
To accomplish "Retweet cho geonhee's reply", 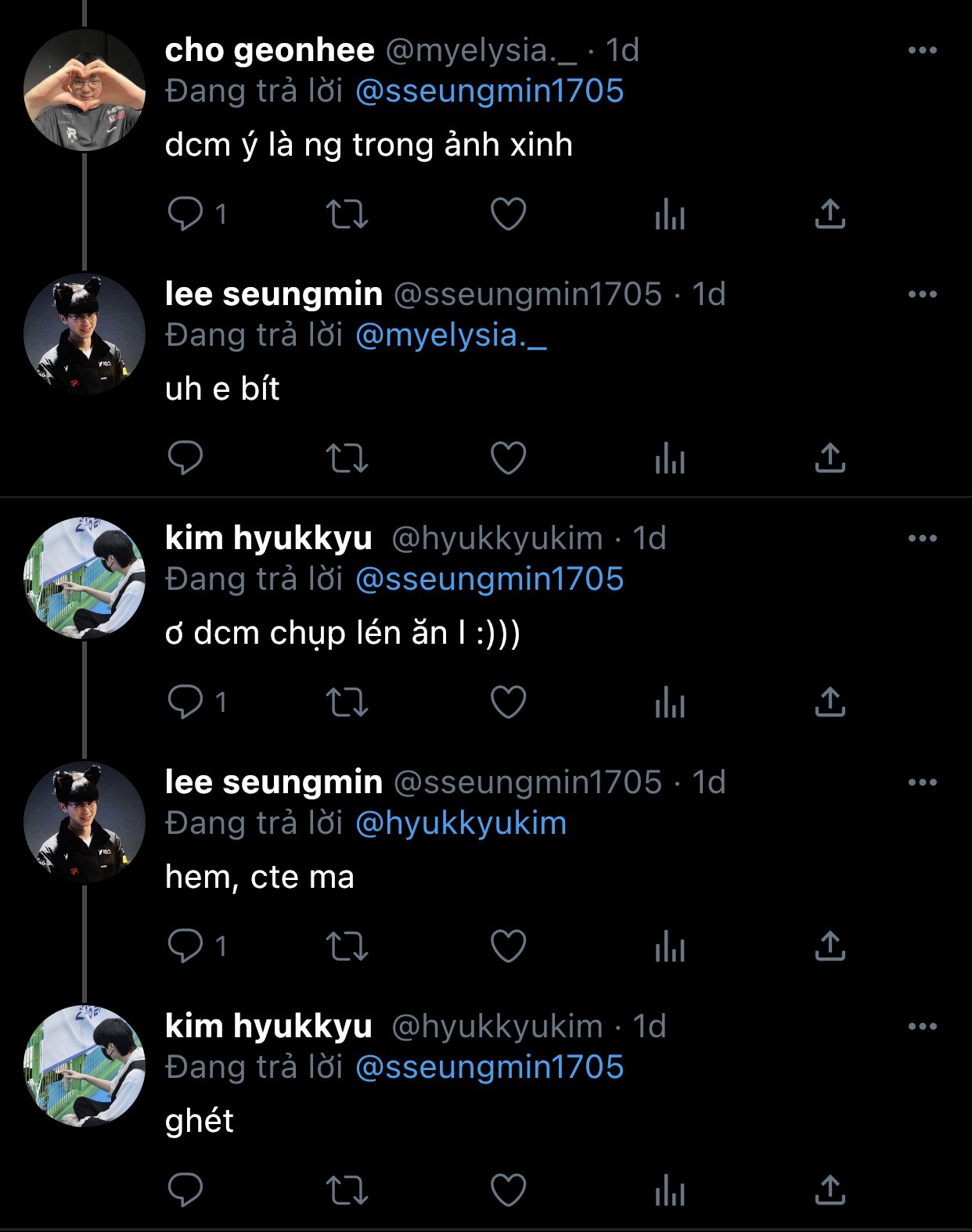I will (347, 214).
